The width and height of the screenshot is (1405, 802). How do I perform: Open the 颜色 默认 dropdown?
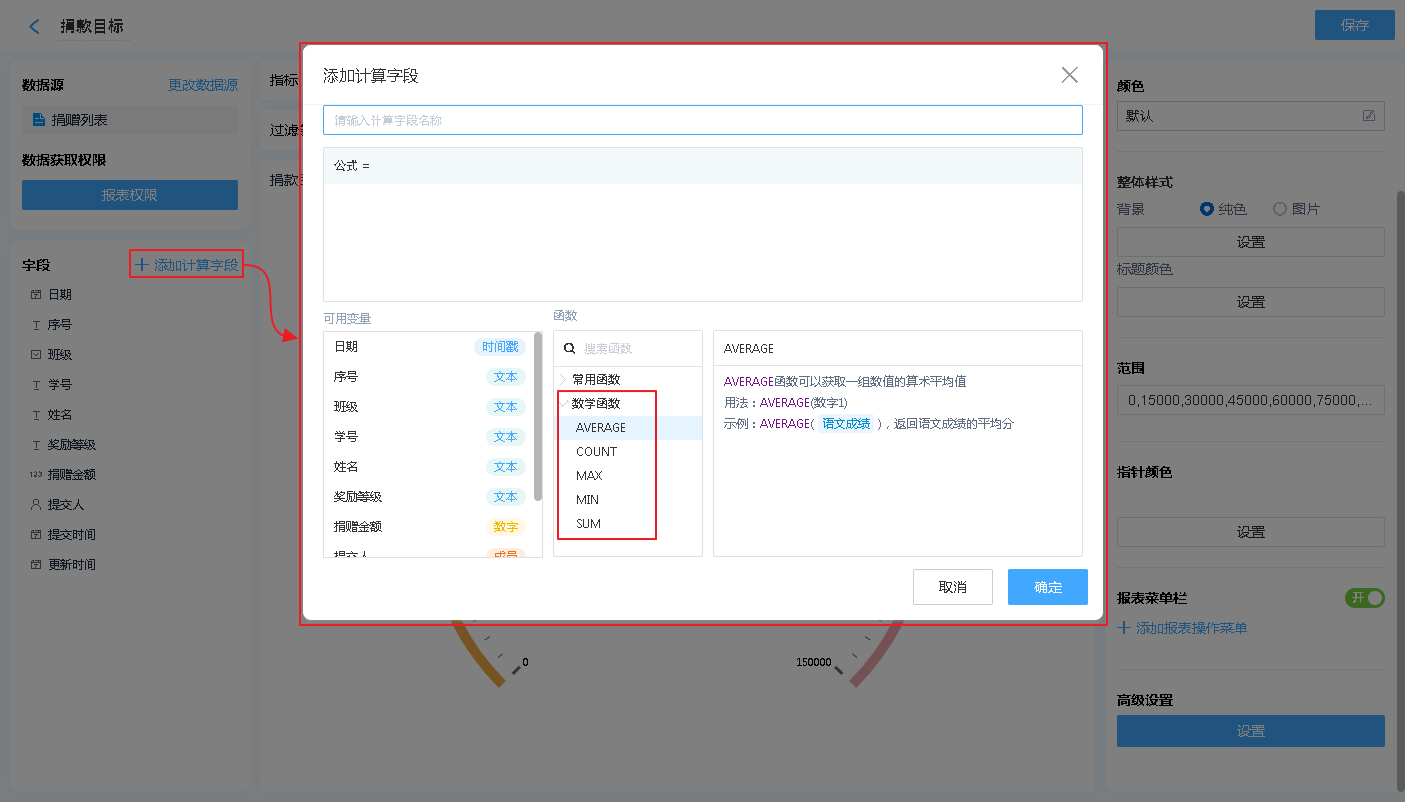(x=1240, y=116)
